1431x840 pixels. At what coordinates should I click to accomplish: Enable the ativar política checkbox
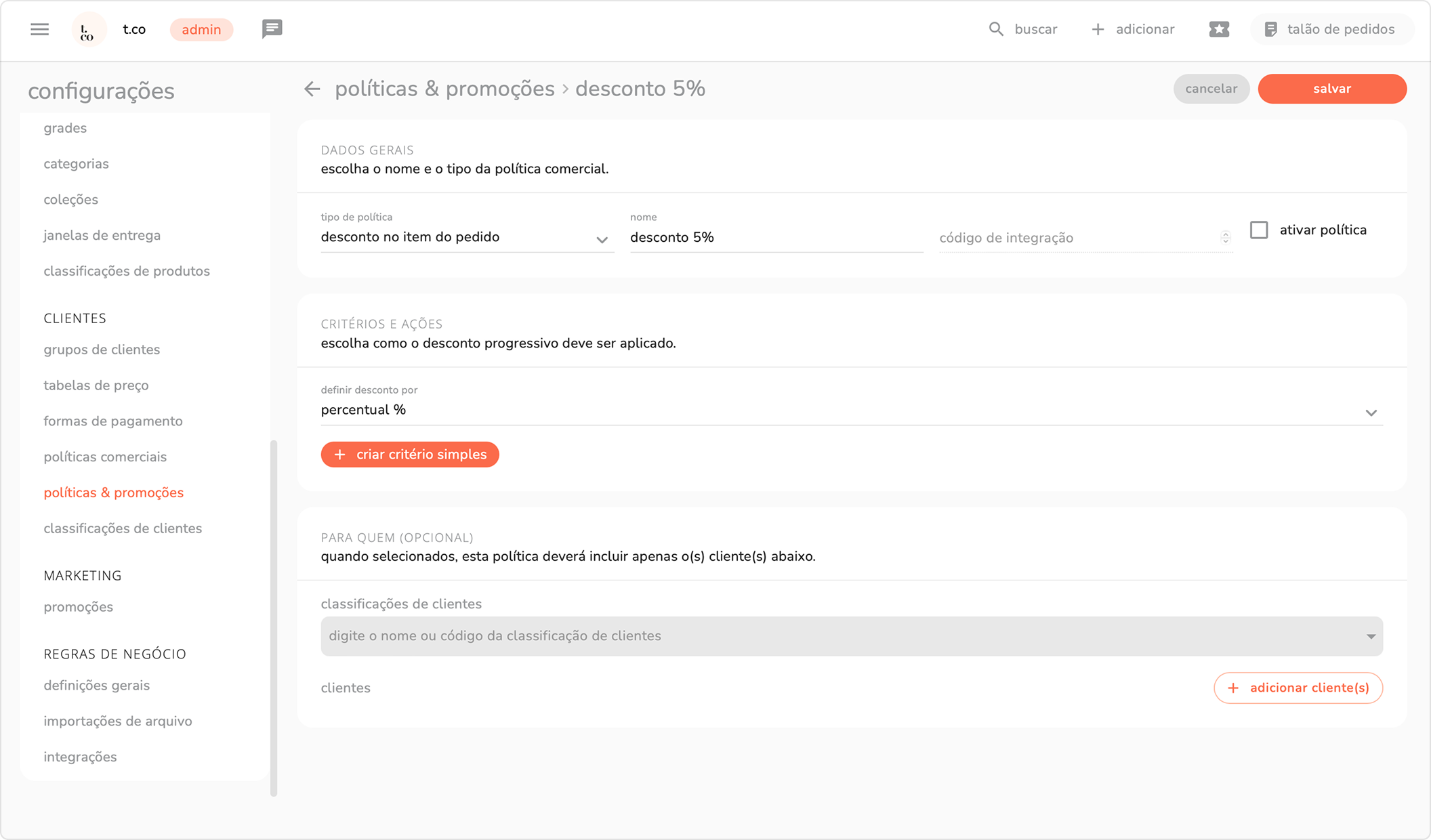1258,230
